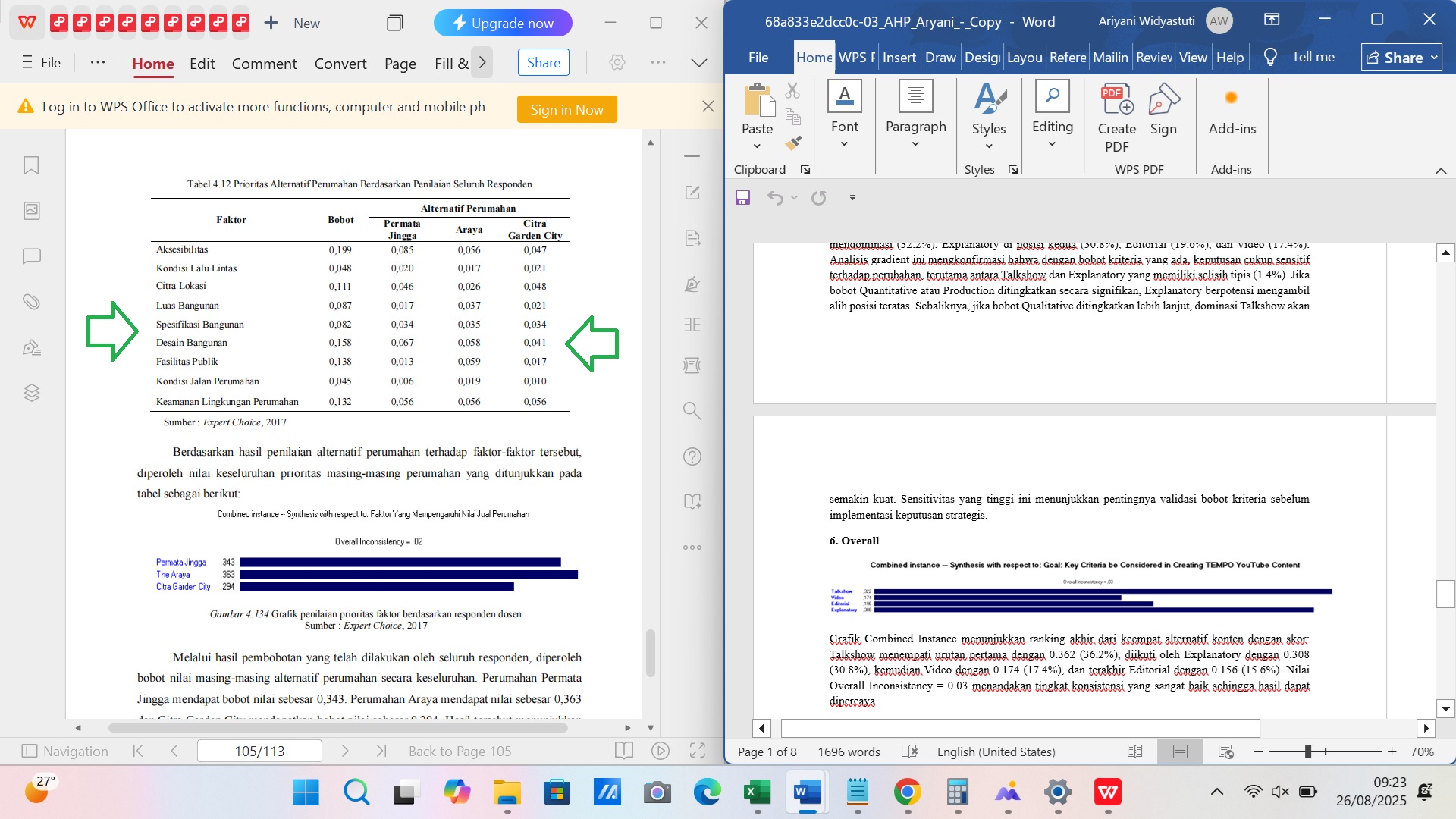Toggle Print Layout view in status bar
This screenshot has width=1456, height=819.
(x=1180, y=752)
